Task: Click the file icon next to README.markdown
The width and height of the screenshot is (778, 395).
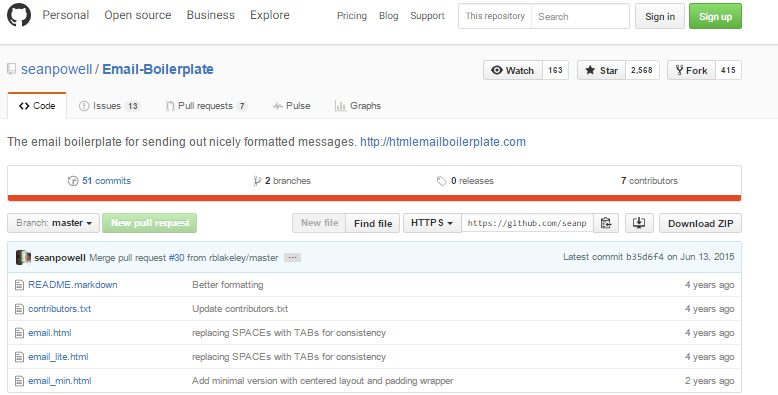Action: [x=19, y=285]
